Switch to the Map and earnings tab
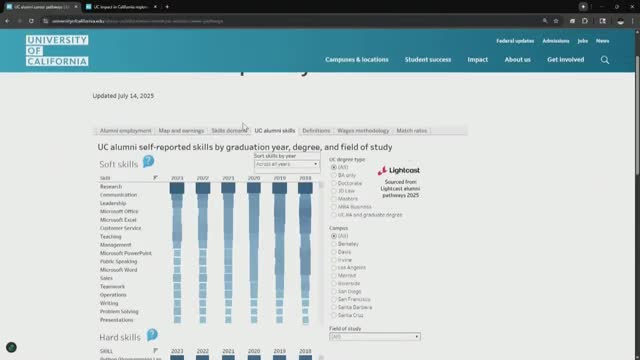 [181, 131]
